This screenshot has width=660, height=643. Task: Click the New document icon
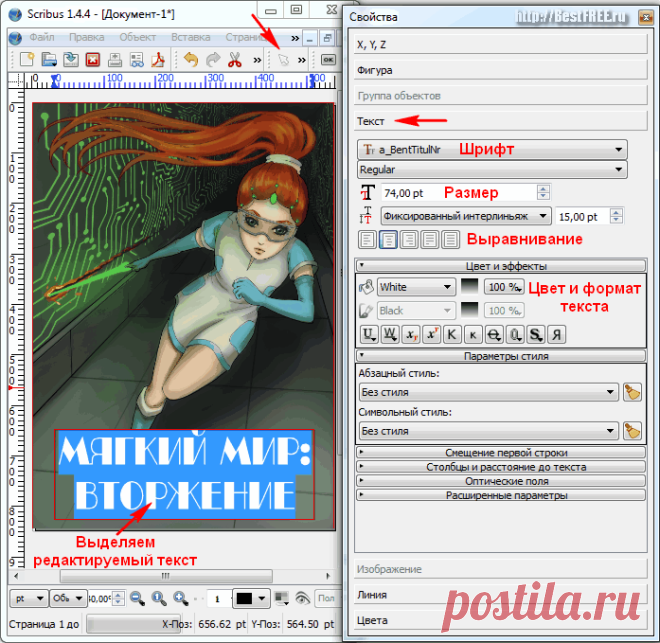tap(27, 59)
